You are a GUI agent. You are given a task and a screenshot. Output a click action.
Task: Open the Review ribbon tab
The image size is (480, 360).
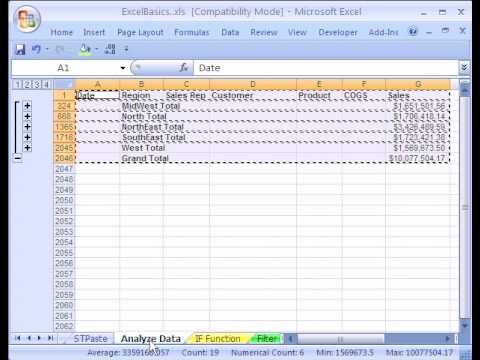click(x=264, y=32)
